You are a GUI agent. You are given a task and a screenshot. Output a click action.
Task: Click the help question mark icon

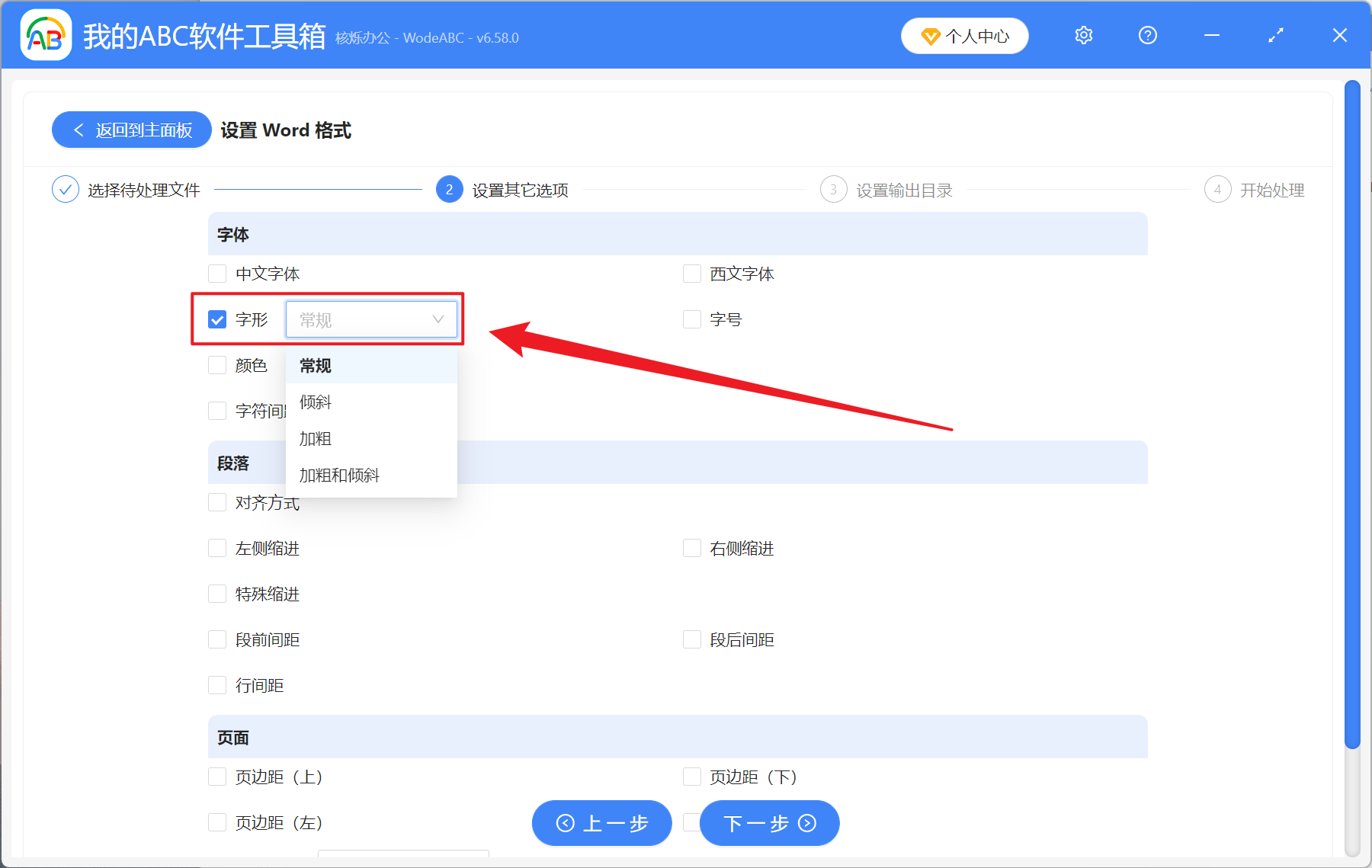[1147, 35]
